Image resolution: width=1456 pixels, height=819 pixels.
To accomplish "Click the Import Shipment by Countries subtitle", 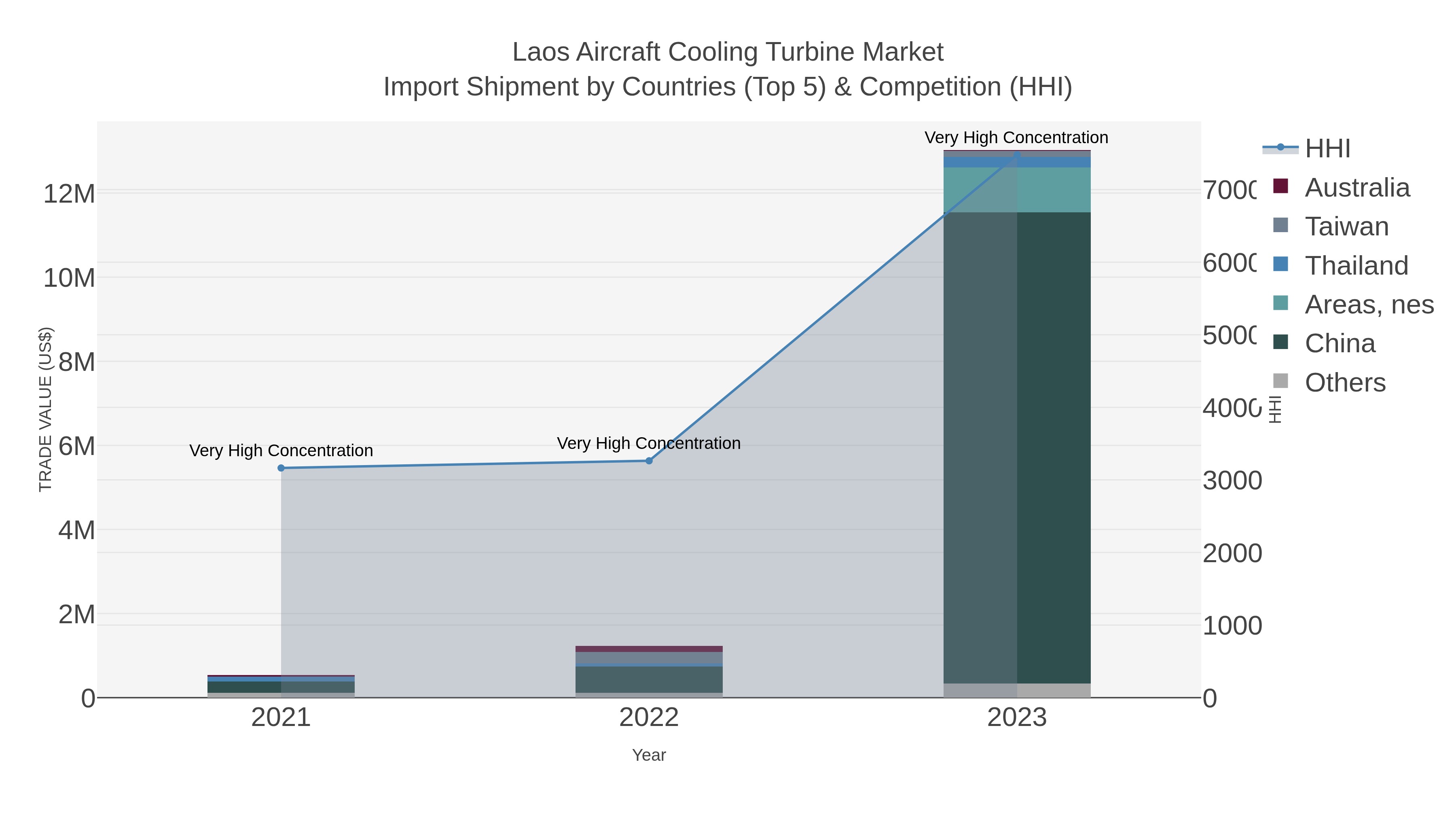I will 728,87.
